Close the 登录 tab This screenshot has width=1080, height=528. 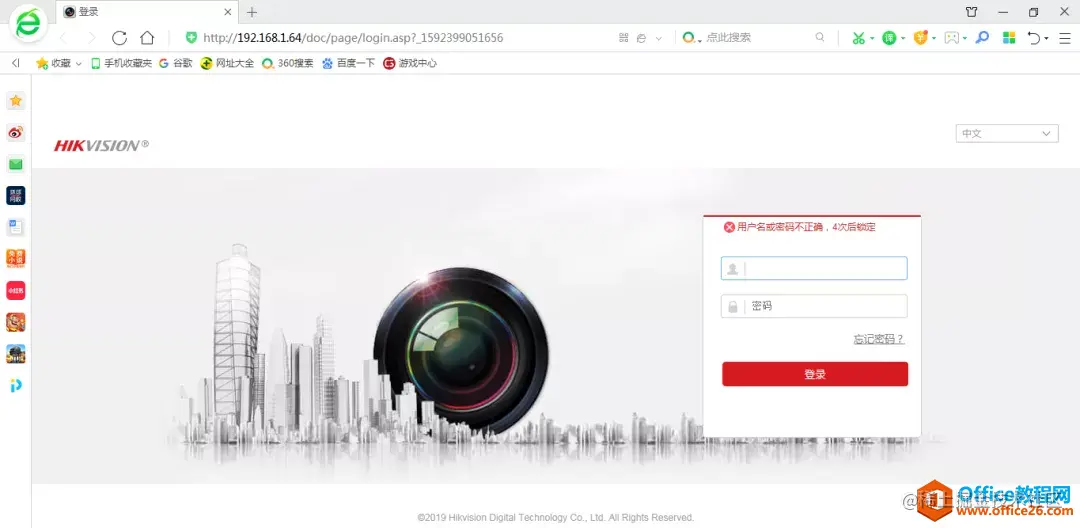click(x=229, y=12)
